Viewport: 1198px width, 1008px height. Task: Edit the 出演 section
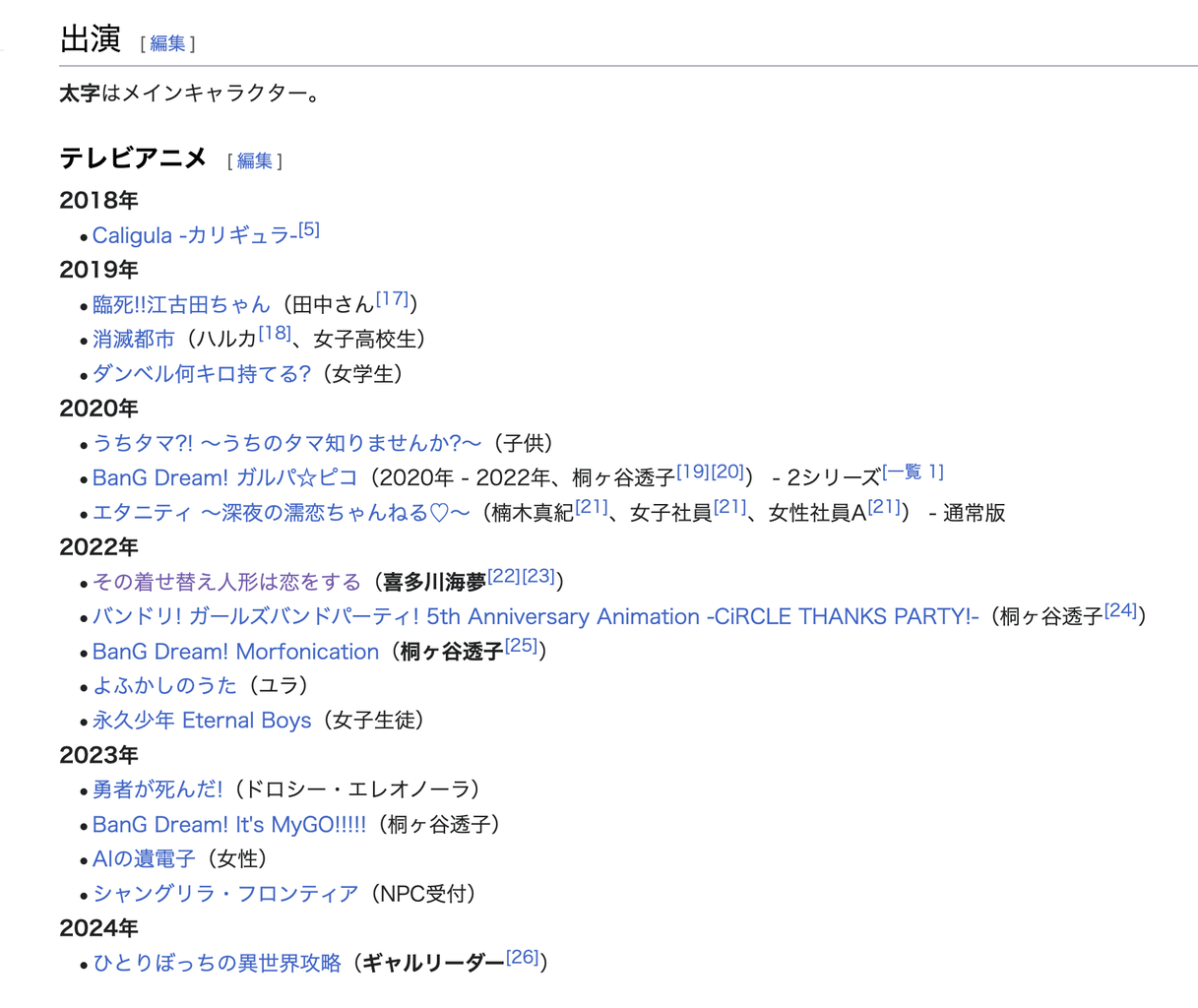pos(167,43)
